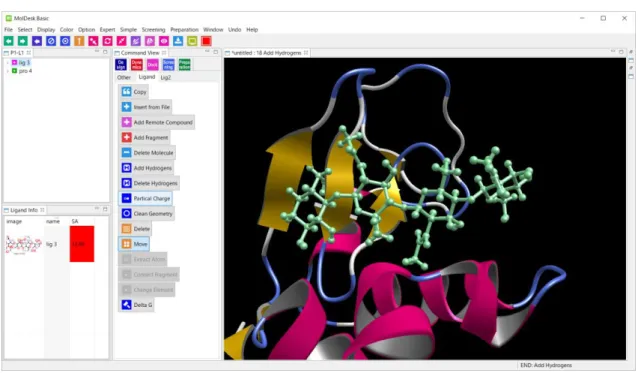Select the Dynamics mode icon in Command View
638x373 pixels.
coord(137,64)
